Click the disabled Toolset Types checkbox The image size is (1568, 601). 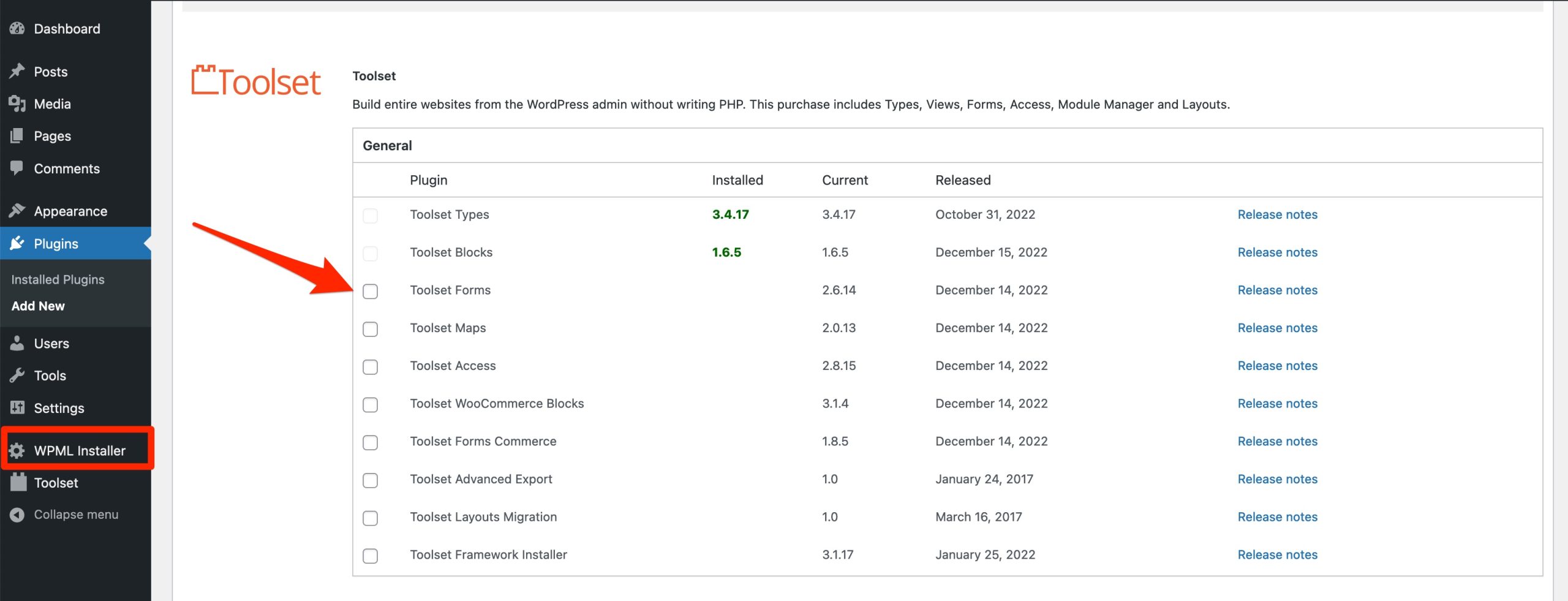[370, 216]
